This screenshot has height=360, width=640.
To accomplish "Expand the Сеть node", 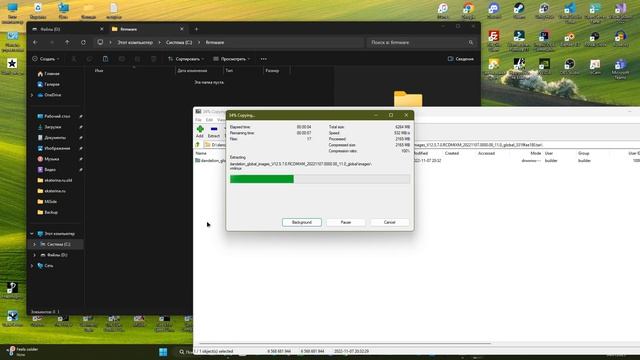I will [32, 265].
